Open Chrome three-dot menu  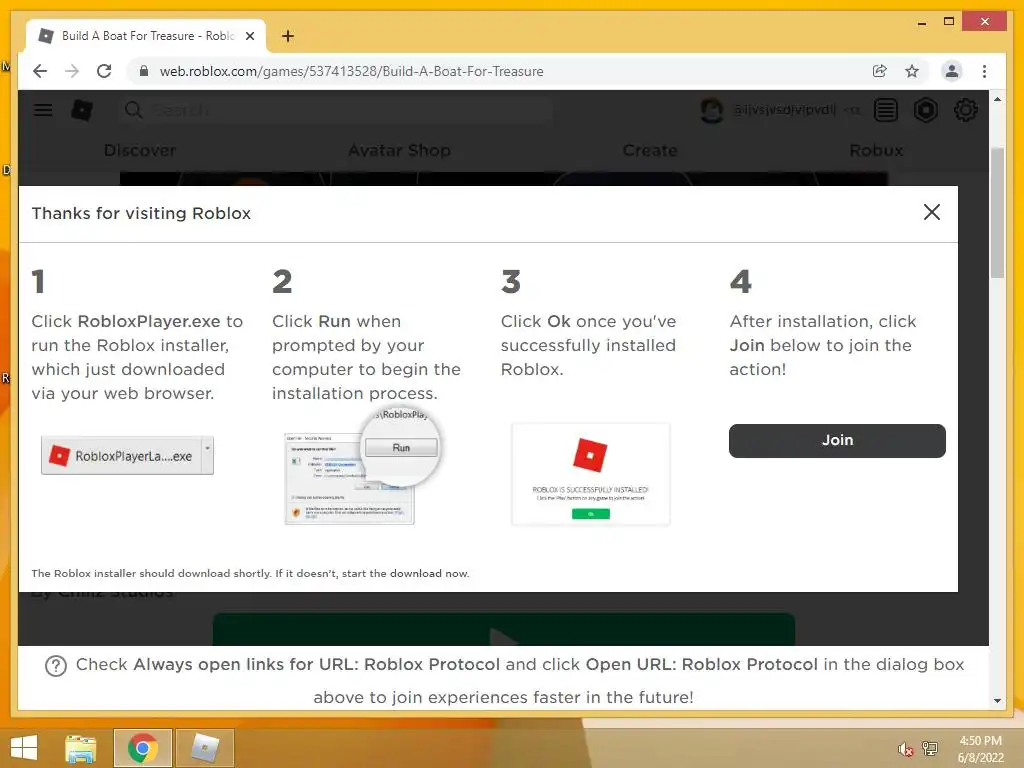[984, 71]
